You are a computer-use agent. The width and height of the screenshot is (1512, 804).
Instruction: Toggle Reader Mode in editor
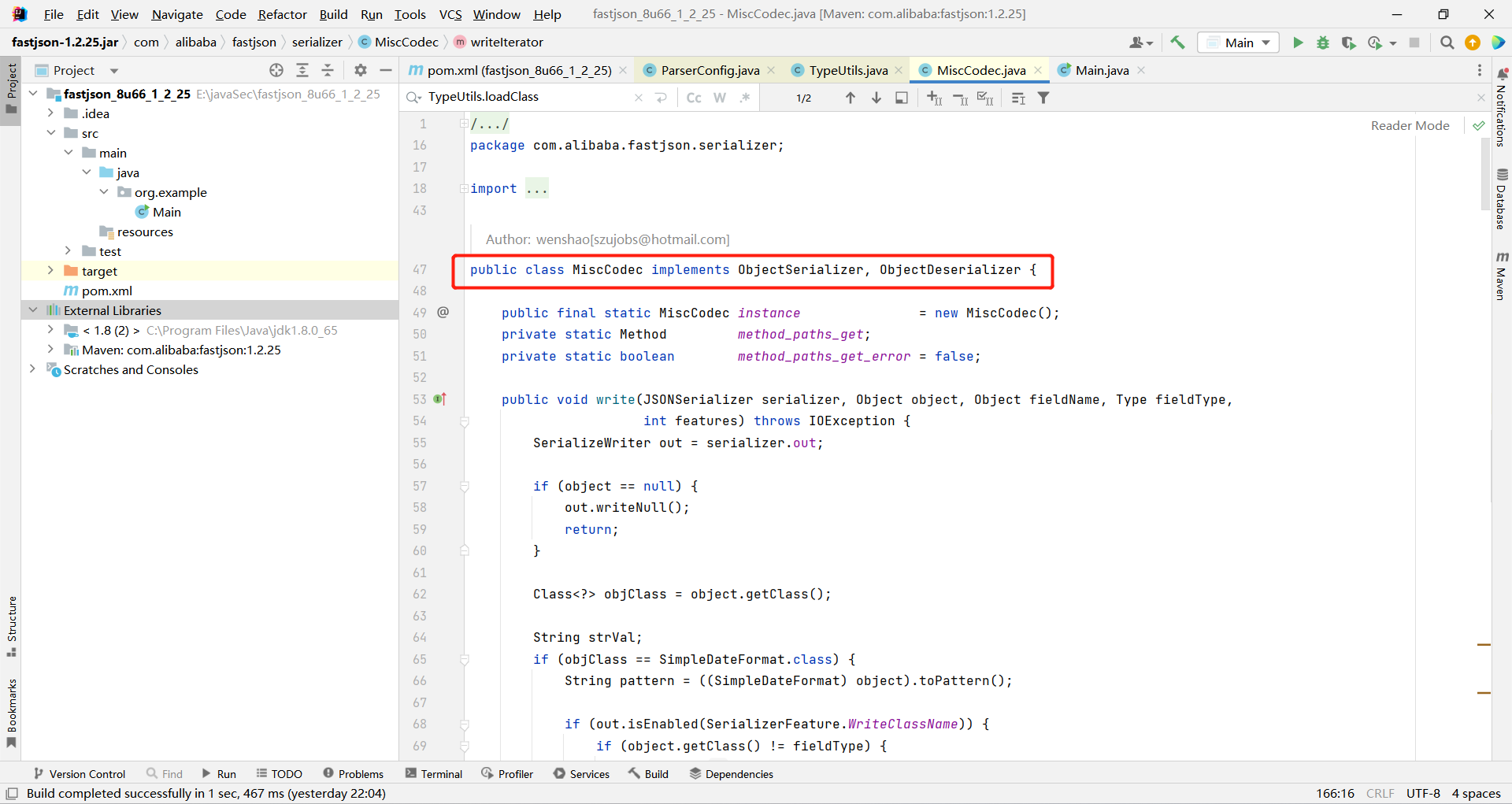(1410, 125)
